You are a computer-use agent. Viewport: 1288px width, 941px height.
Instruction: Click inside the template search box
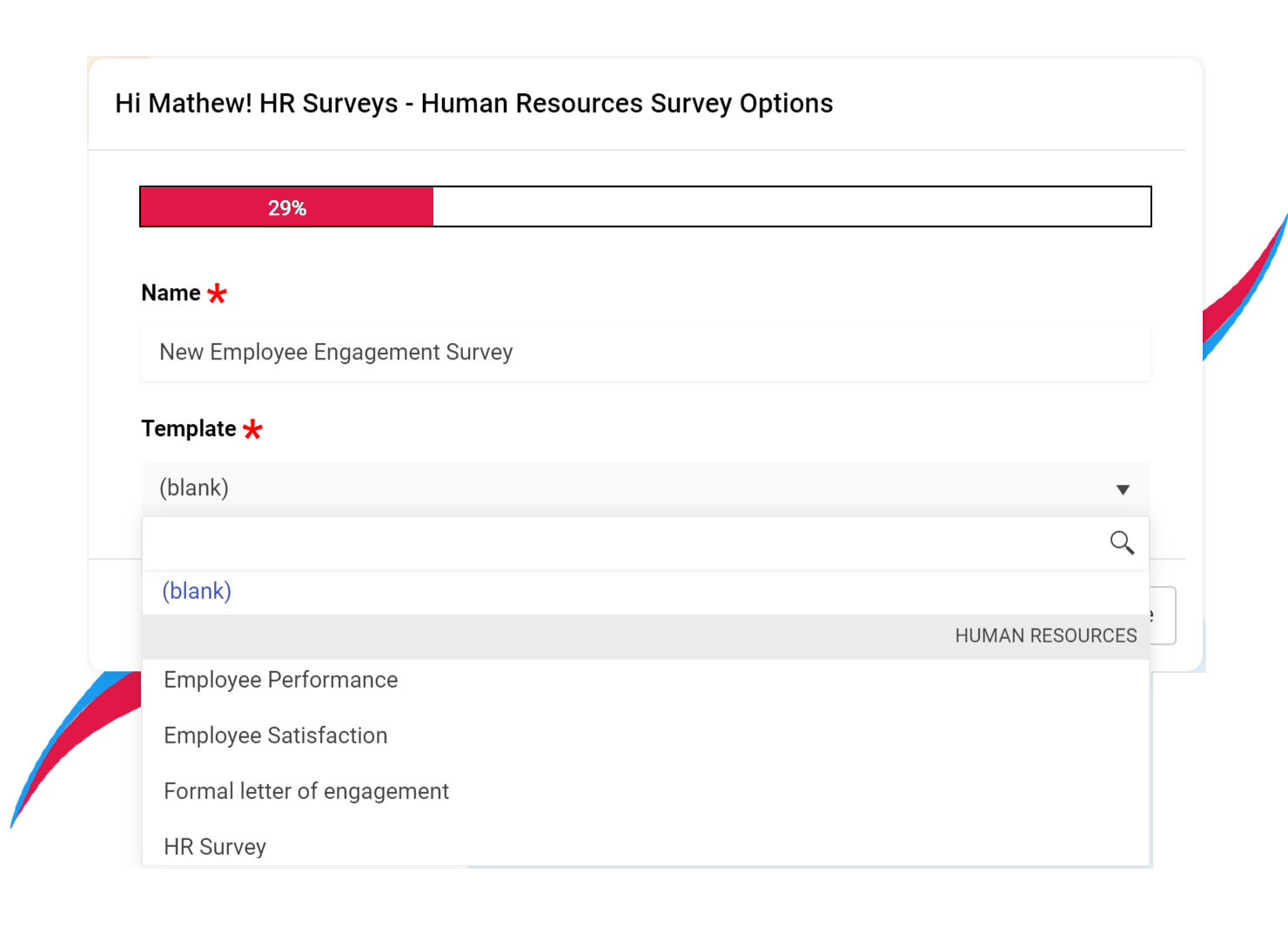point(609,542)
